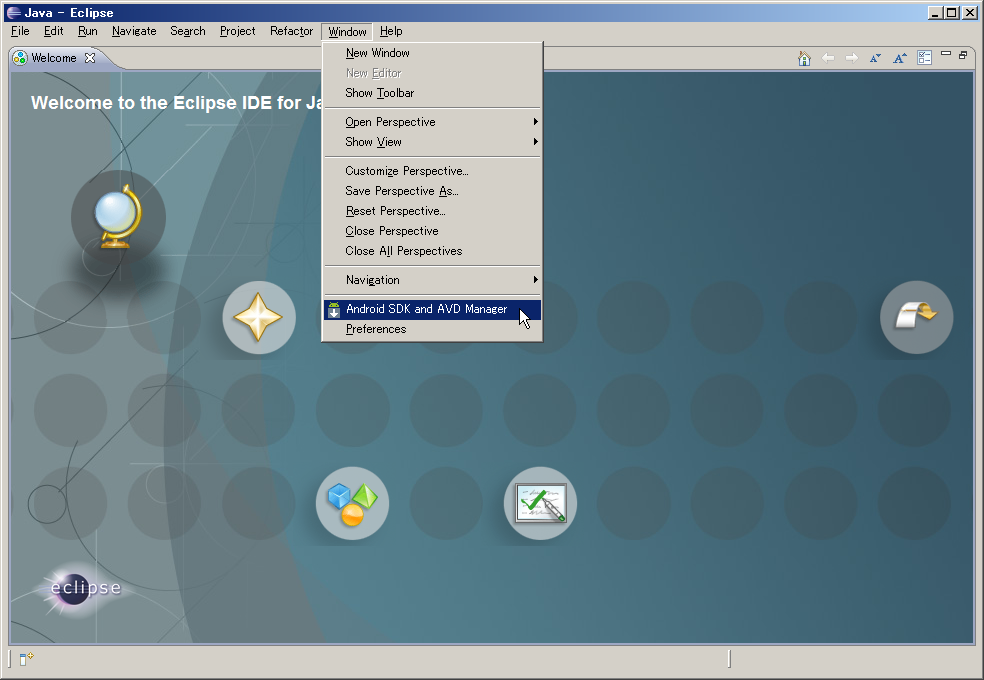Image resolution: width=984 pixels, height=680 pixels.
Task: Open Preferences from Window menu
Action: (x=432, y=329)
